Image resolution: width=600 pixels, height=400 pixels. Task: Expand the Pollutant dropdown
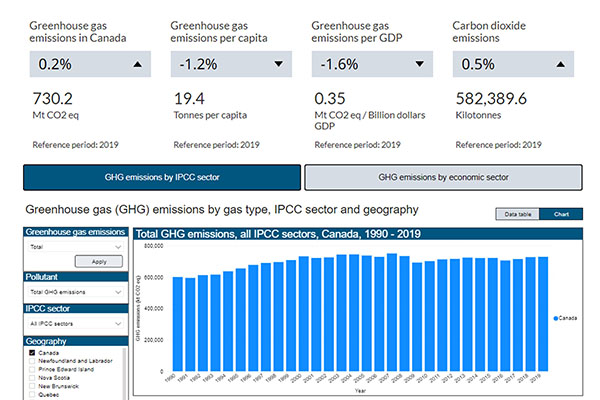pyautogui.click(x=76, y=291)
